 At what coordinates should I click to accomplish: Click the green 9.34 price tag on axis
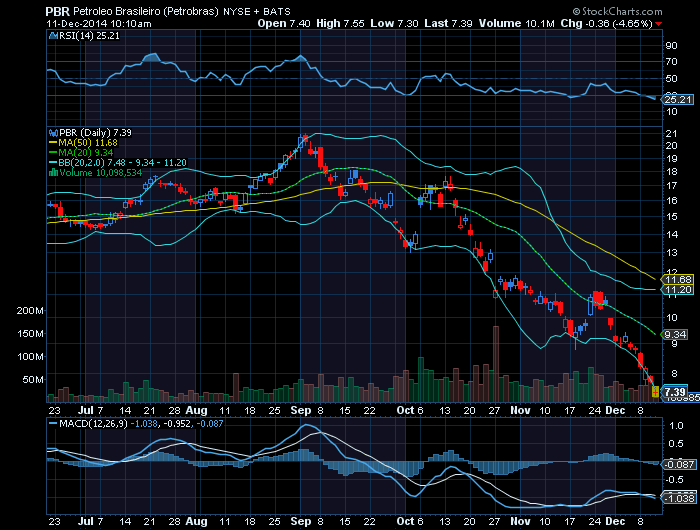pyautogui.click(x=675, y=334)
